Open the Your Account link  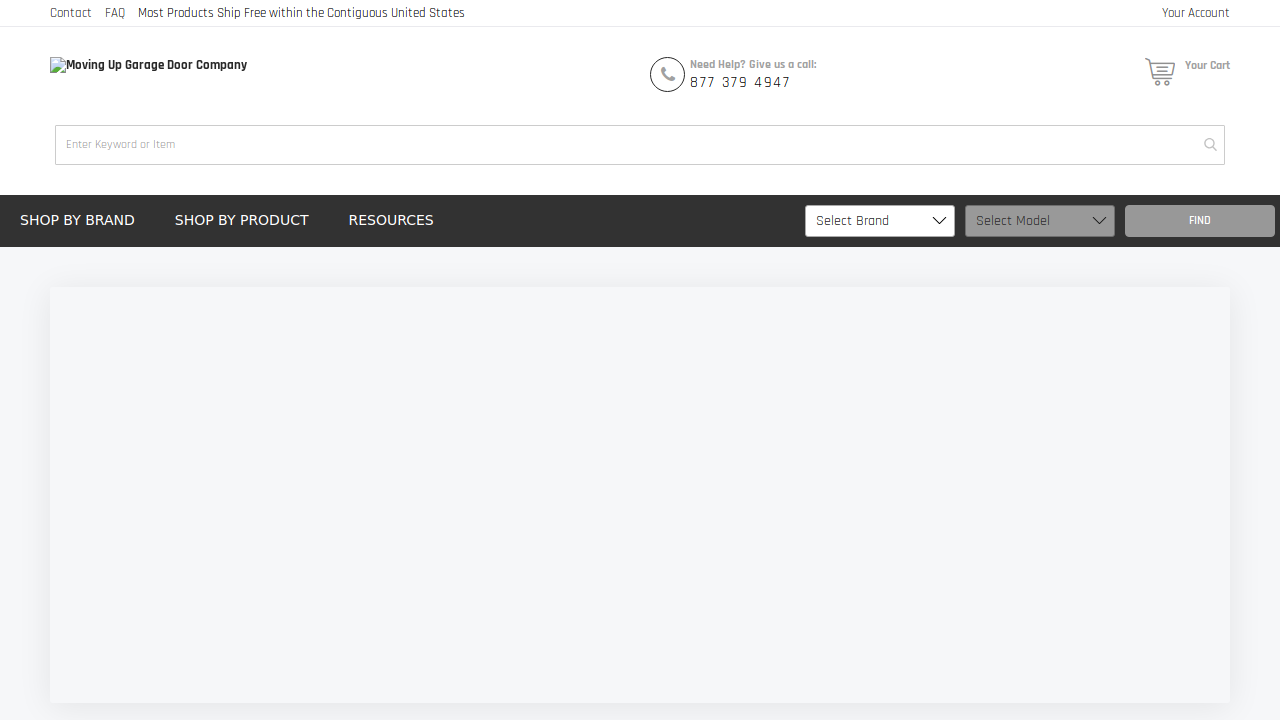[x=1195, y=13]
